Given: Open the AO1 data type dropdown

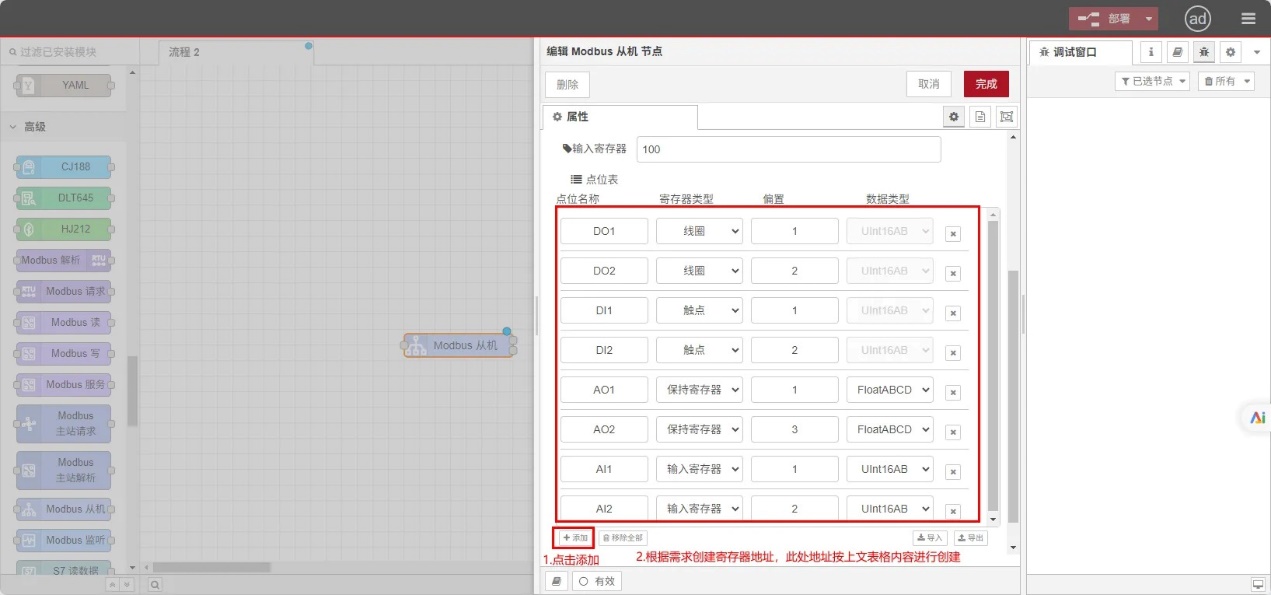Looking at the screenshot, I should point(889,389).
